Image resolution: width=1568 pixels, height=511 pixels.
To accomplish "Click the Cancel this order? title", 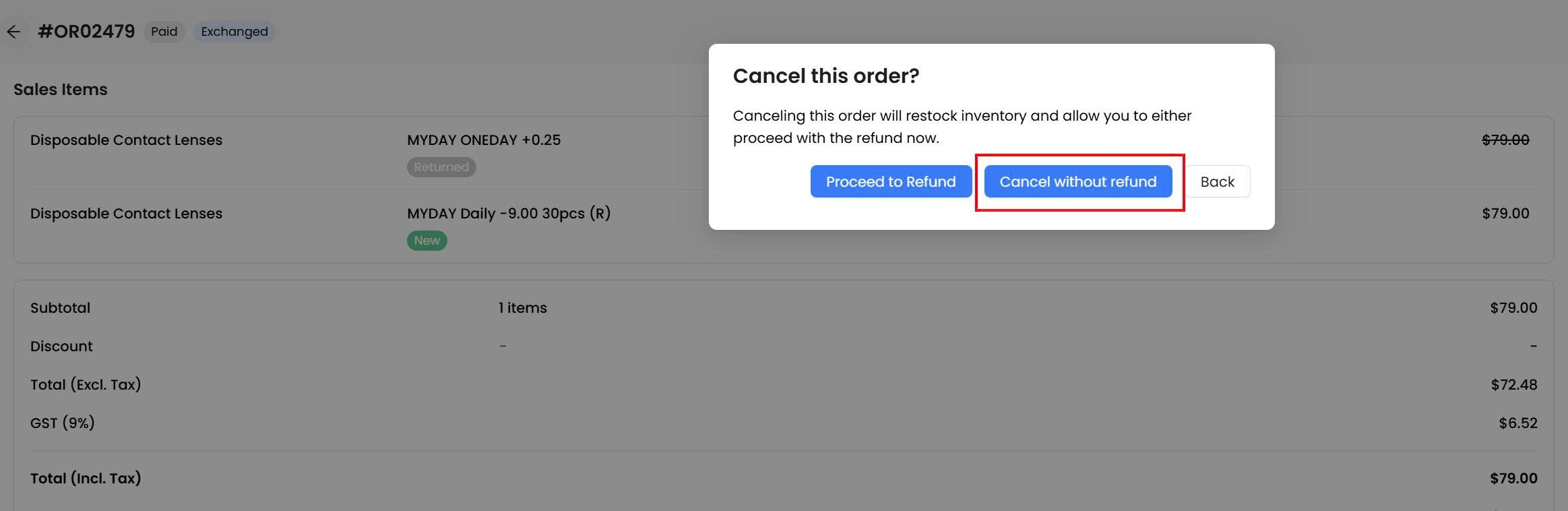I will coord(826,76).
